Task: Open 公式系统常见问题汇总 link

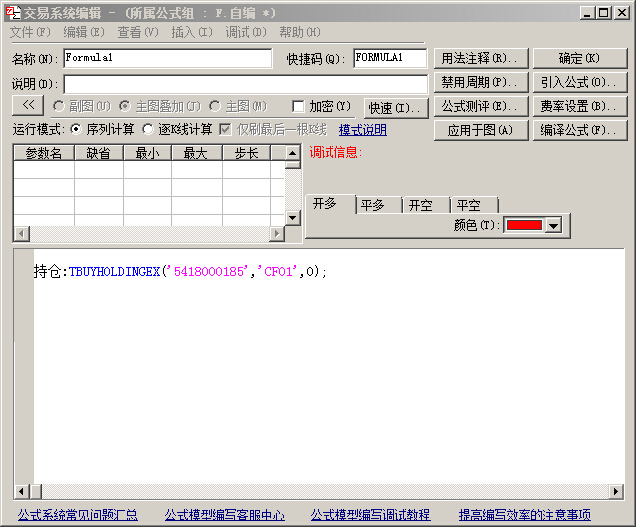Action: [x=77, y=515]
